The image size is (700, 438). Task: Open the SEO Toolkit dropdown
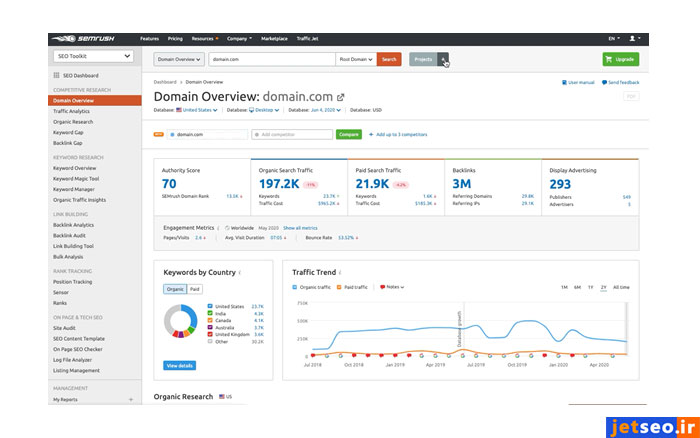(x=93, y=56)
